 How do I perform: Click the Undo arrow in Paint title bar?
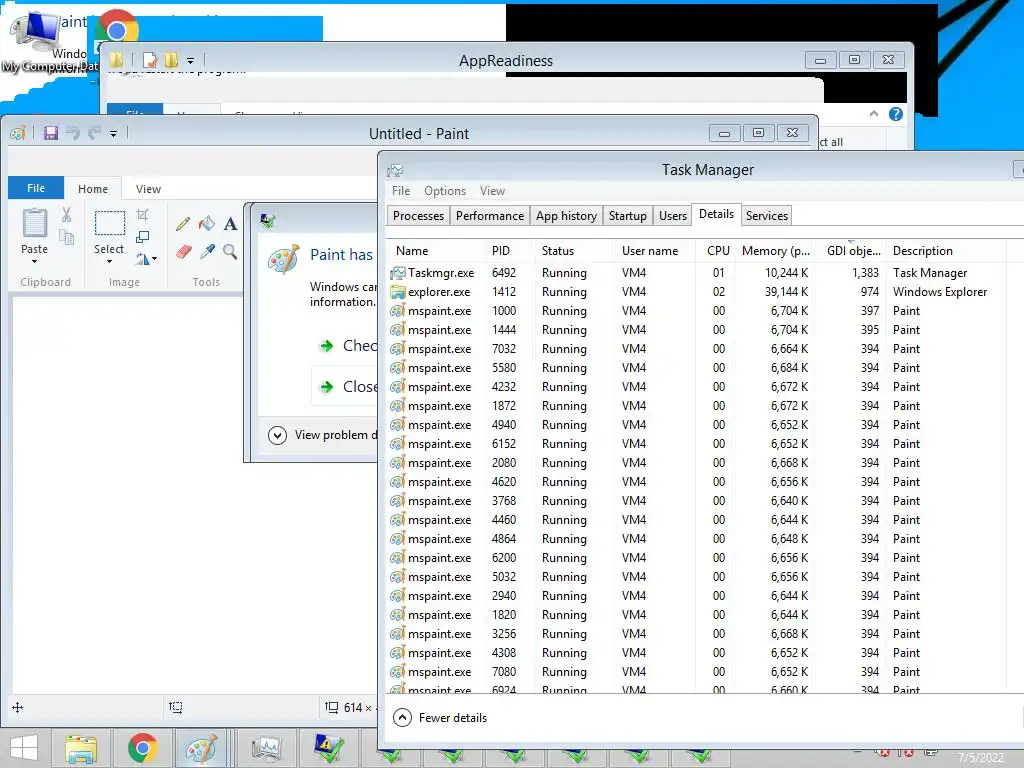point(73,133)
